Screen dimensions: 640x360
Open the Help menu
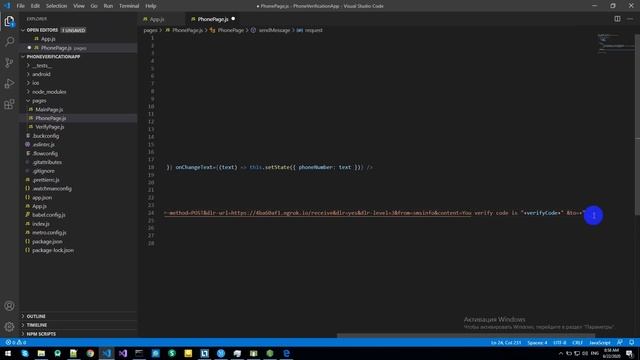[151, 6]
